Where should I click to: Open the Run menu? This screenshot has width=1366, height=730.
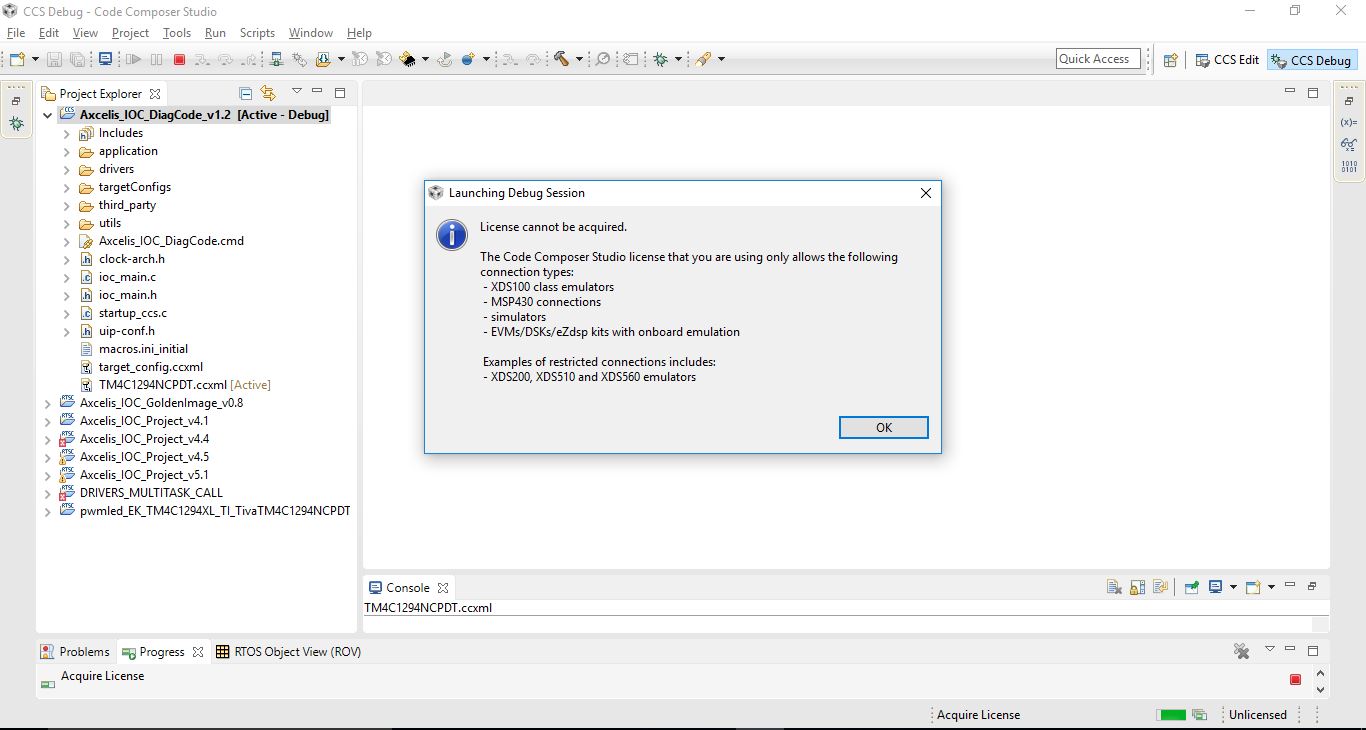pyautogui.click(x=215, y=32)
